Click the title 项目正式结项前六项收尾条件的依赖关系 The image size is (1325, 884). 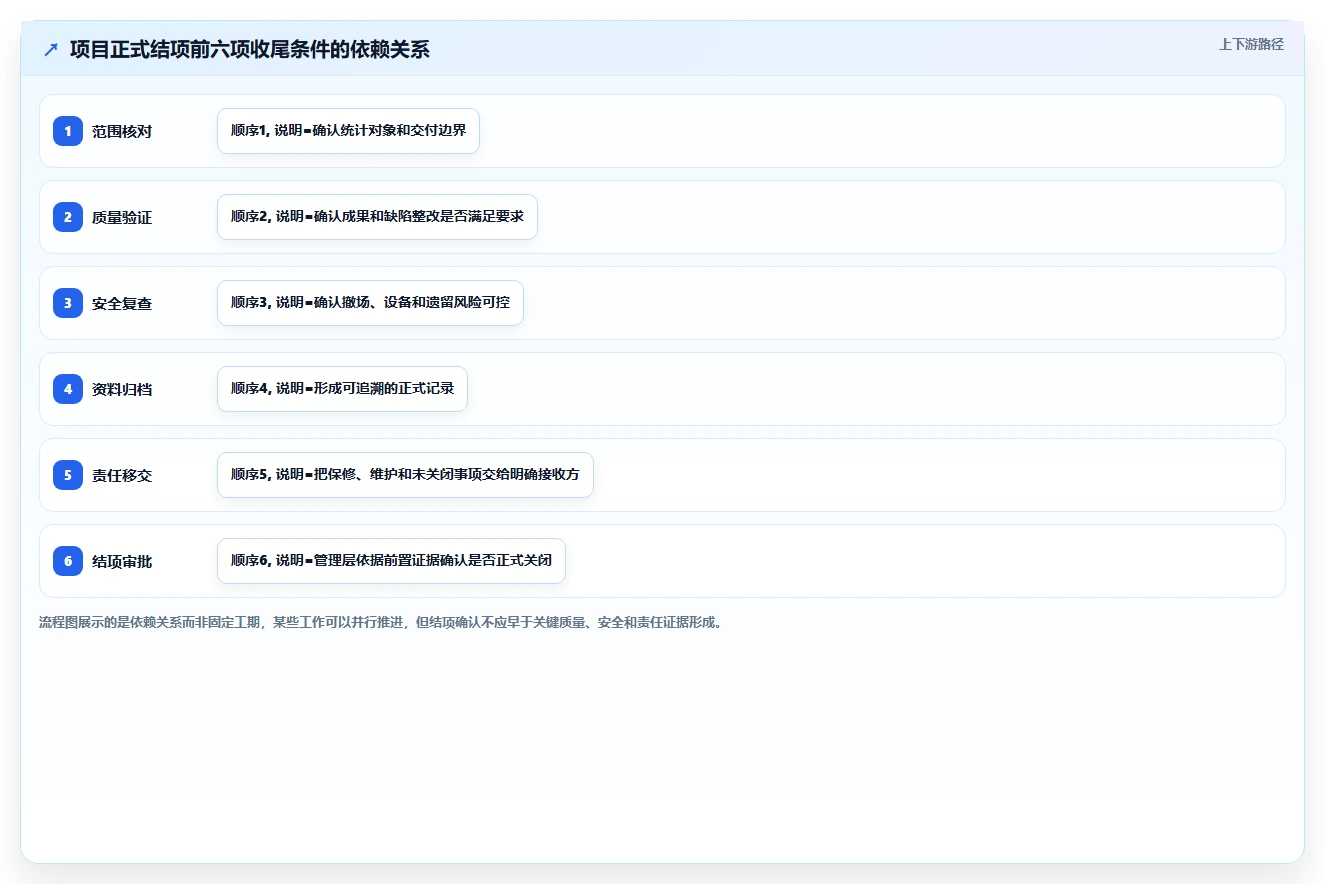click(x=250, y=49)
